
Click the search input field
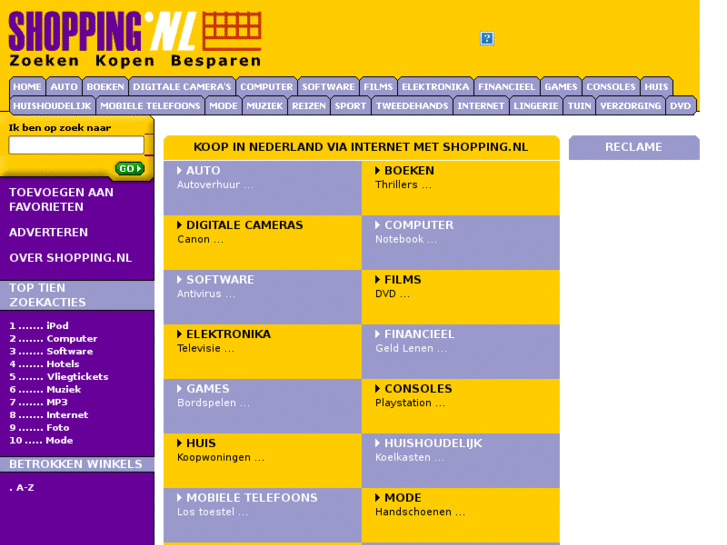[77, 145]
